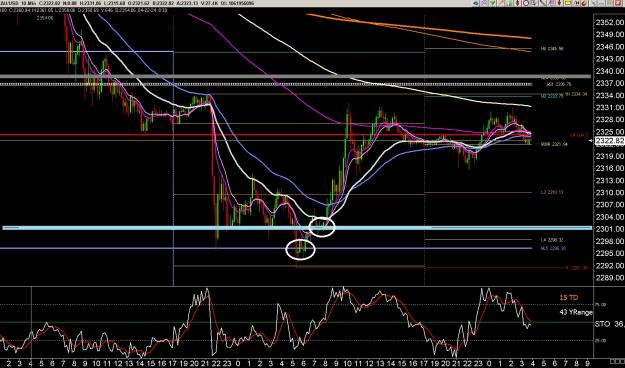
Task: Click the 2301.00 price axis label
Action: coord(609,229)
